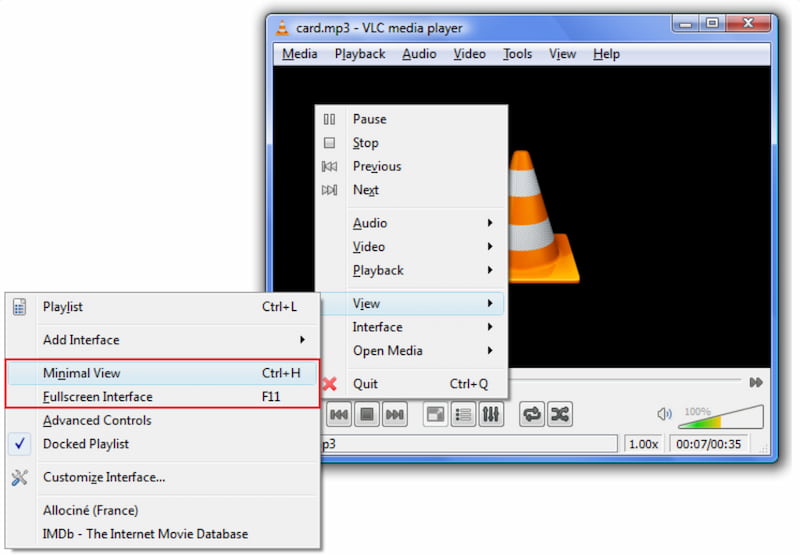800x555 pixels.
Task: Select Stop in the context menu
Action: [x=411, y=143]
